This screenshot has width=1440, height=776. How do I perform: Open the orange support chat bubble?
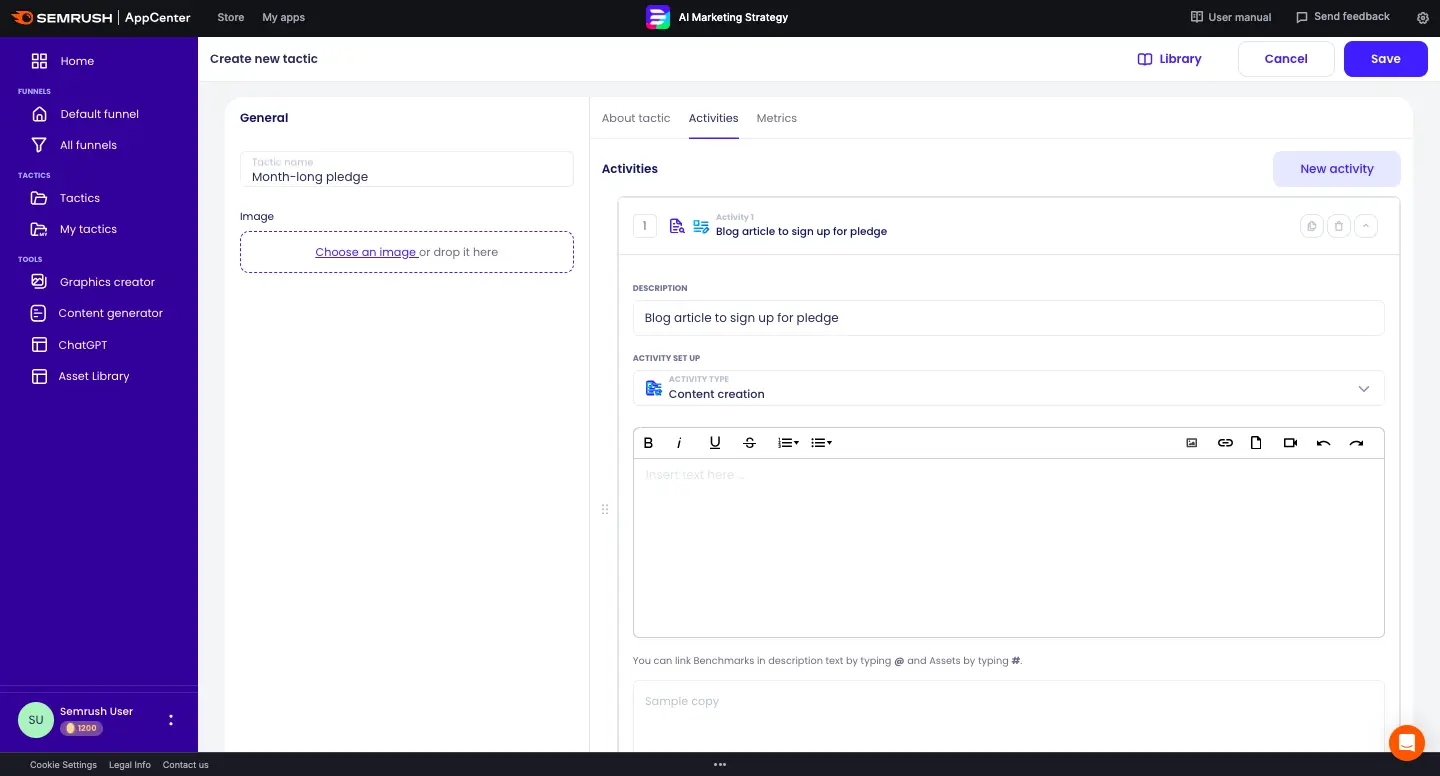pos(1406,743)
